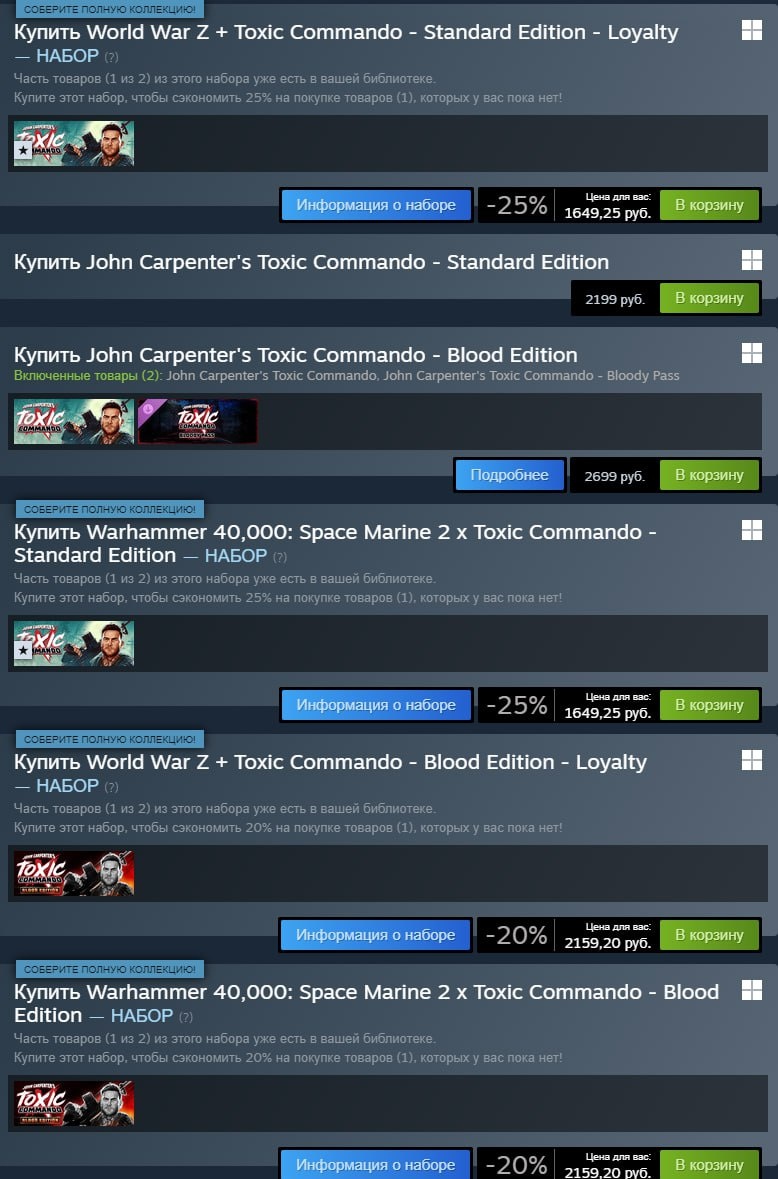The height and width of the screenshot is (1179, 778).
Task: Click 'Информация о наборе' for World War Z Standard bundle
Action: [x=376, y=205]
